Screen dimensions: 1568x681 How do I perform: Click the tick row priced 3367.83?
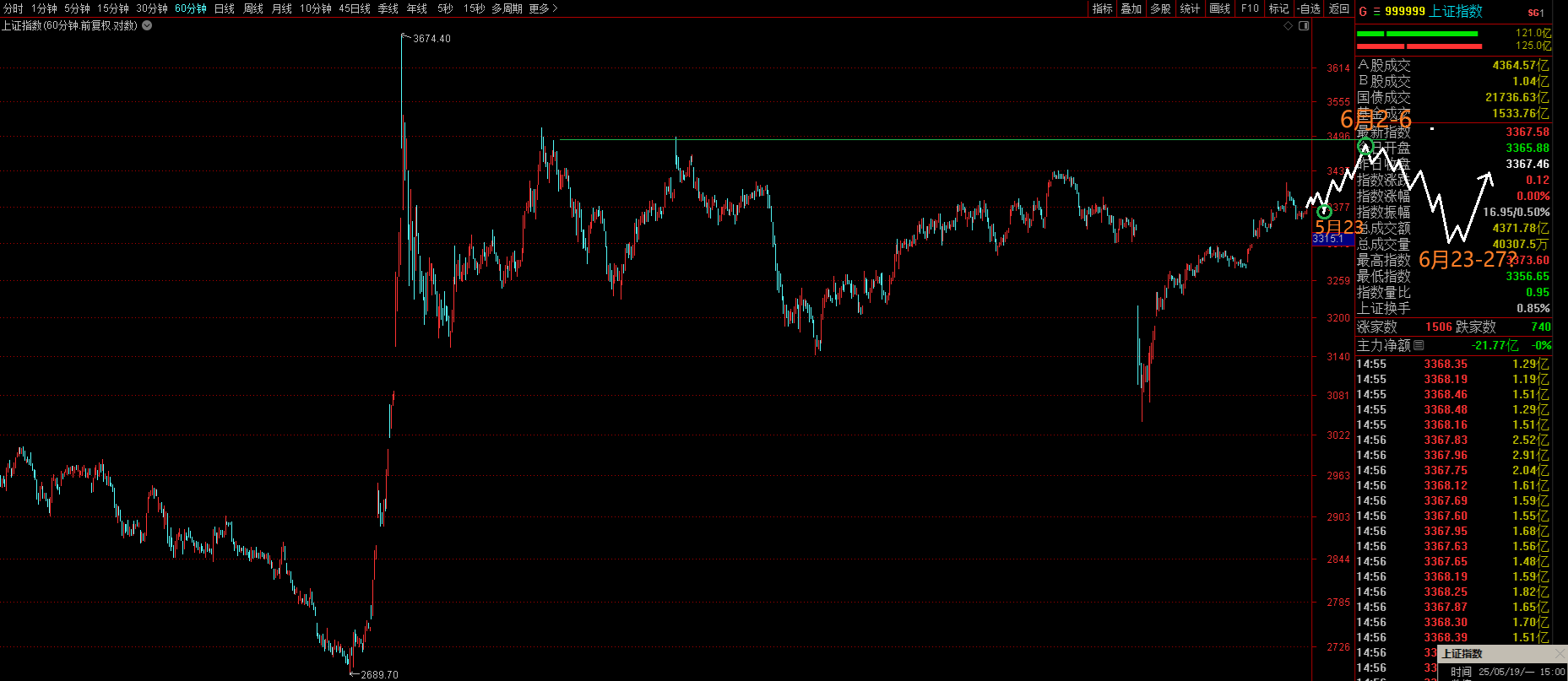click(x=1453, y=440)
